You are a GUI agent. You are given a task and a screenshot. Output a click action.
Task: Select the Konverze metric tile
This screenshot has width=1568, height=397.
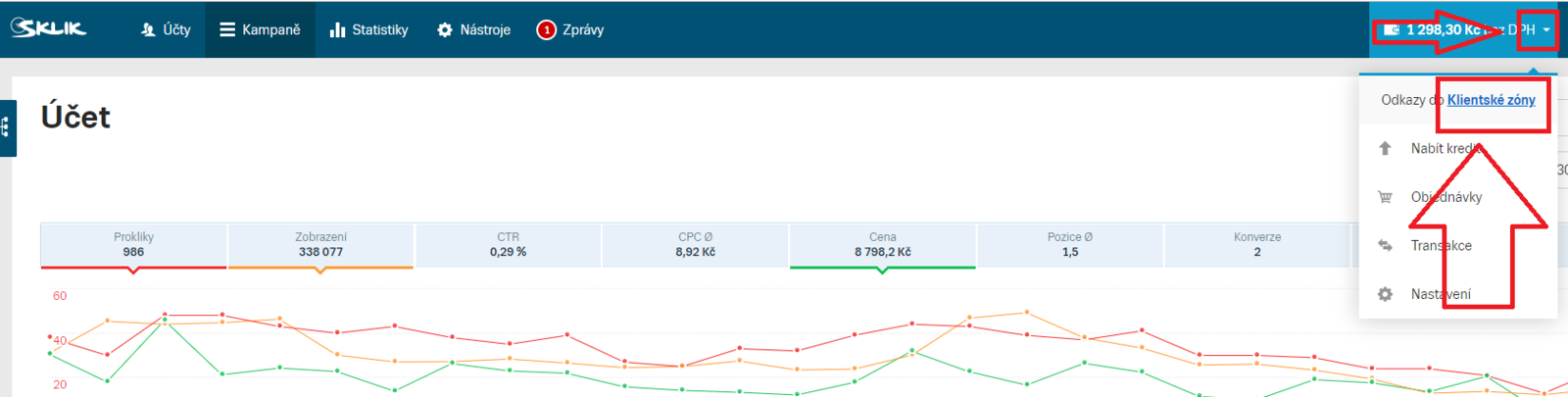[x=1256, y=245]
